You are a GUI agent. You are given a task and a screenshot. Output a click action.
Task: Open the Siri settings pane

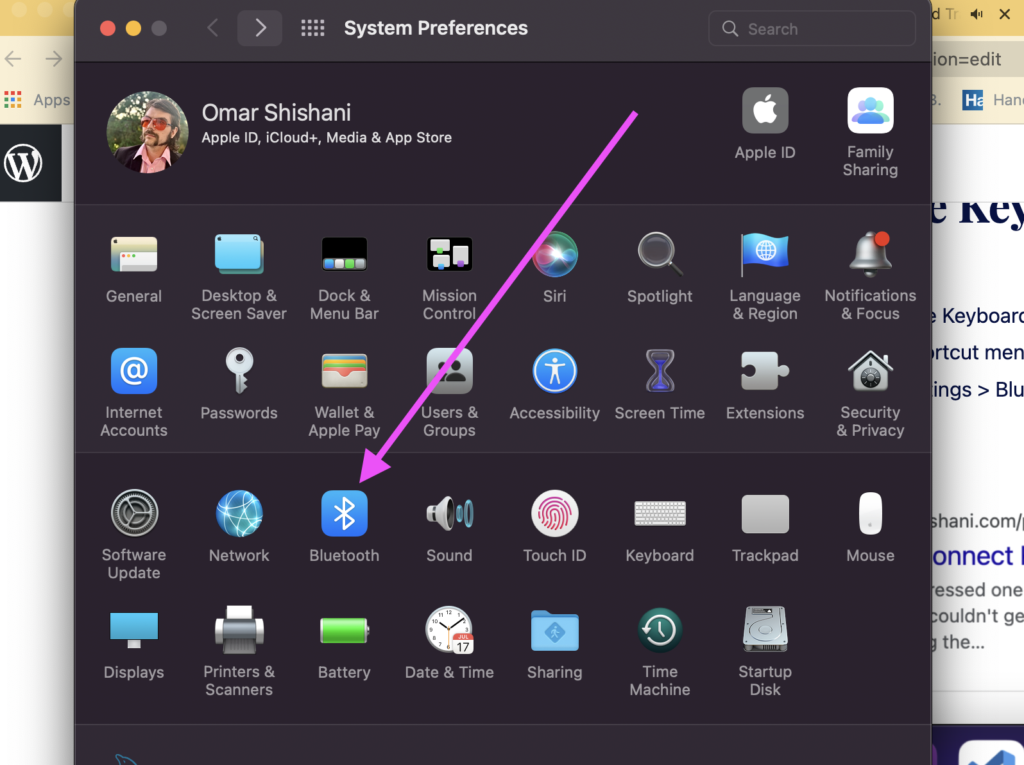(554, 254)
